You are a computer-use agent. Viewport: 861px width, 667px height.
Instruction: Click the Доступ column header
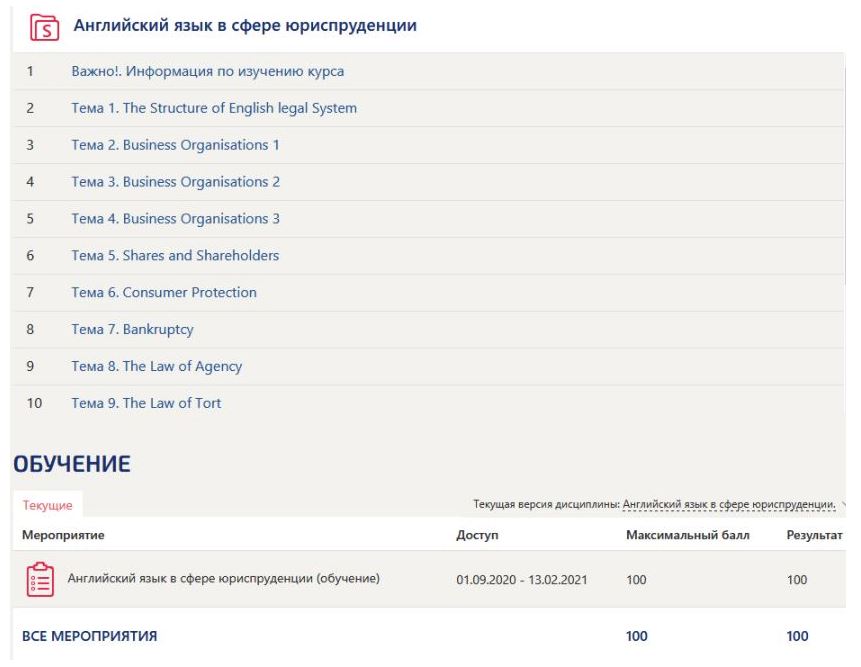[x=477, y=535]
